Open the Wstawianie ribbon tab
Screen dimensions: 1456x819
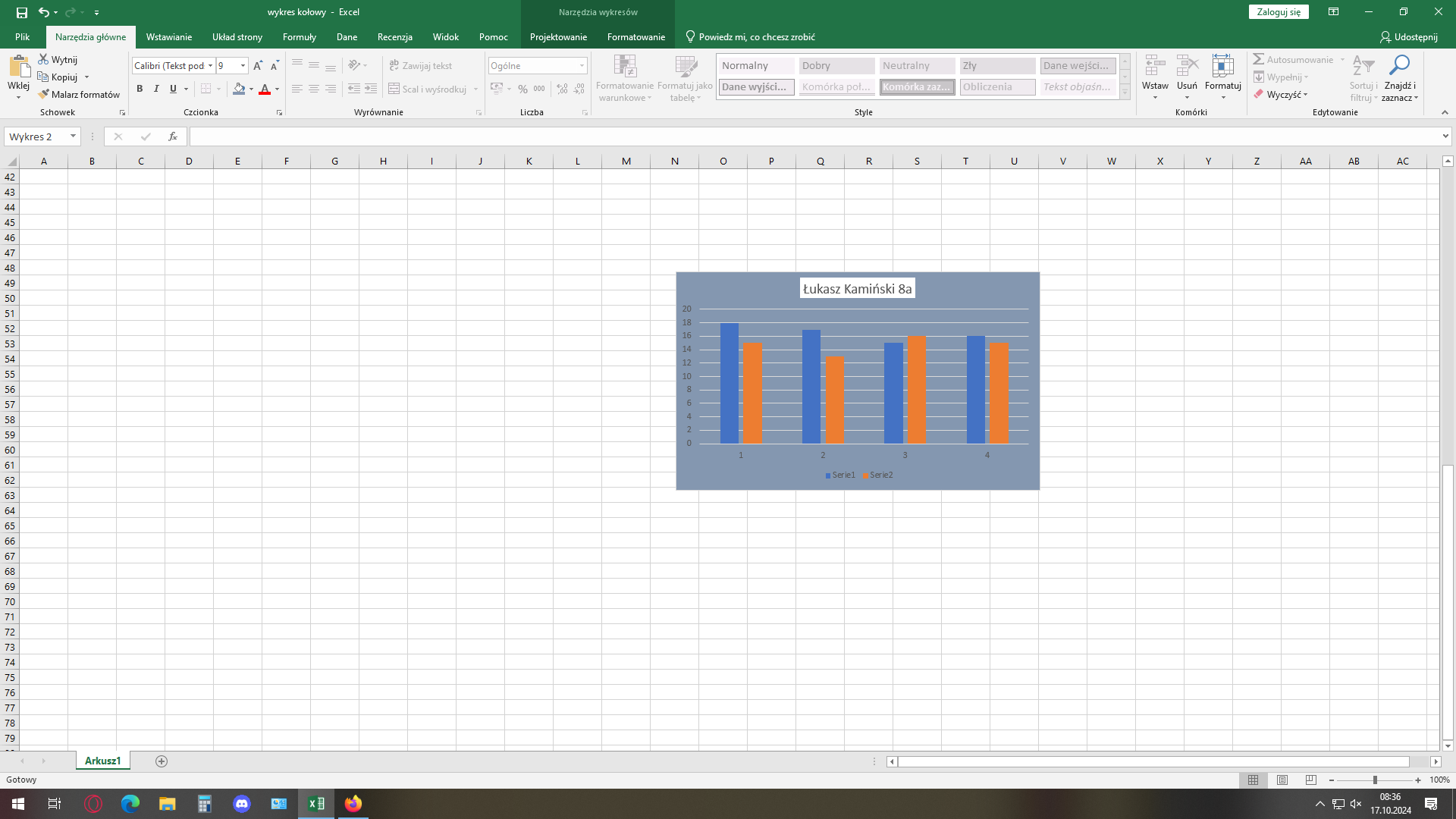(168, 36)
